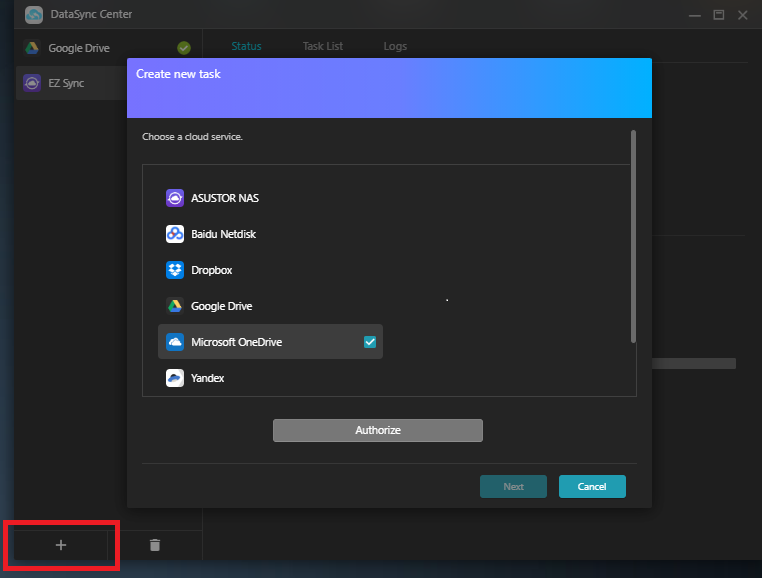Choose Baidu Netdisk as cloud service
The width and height of the screenshot is (762, 578).
click(x=270, y=234)
